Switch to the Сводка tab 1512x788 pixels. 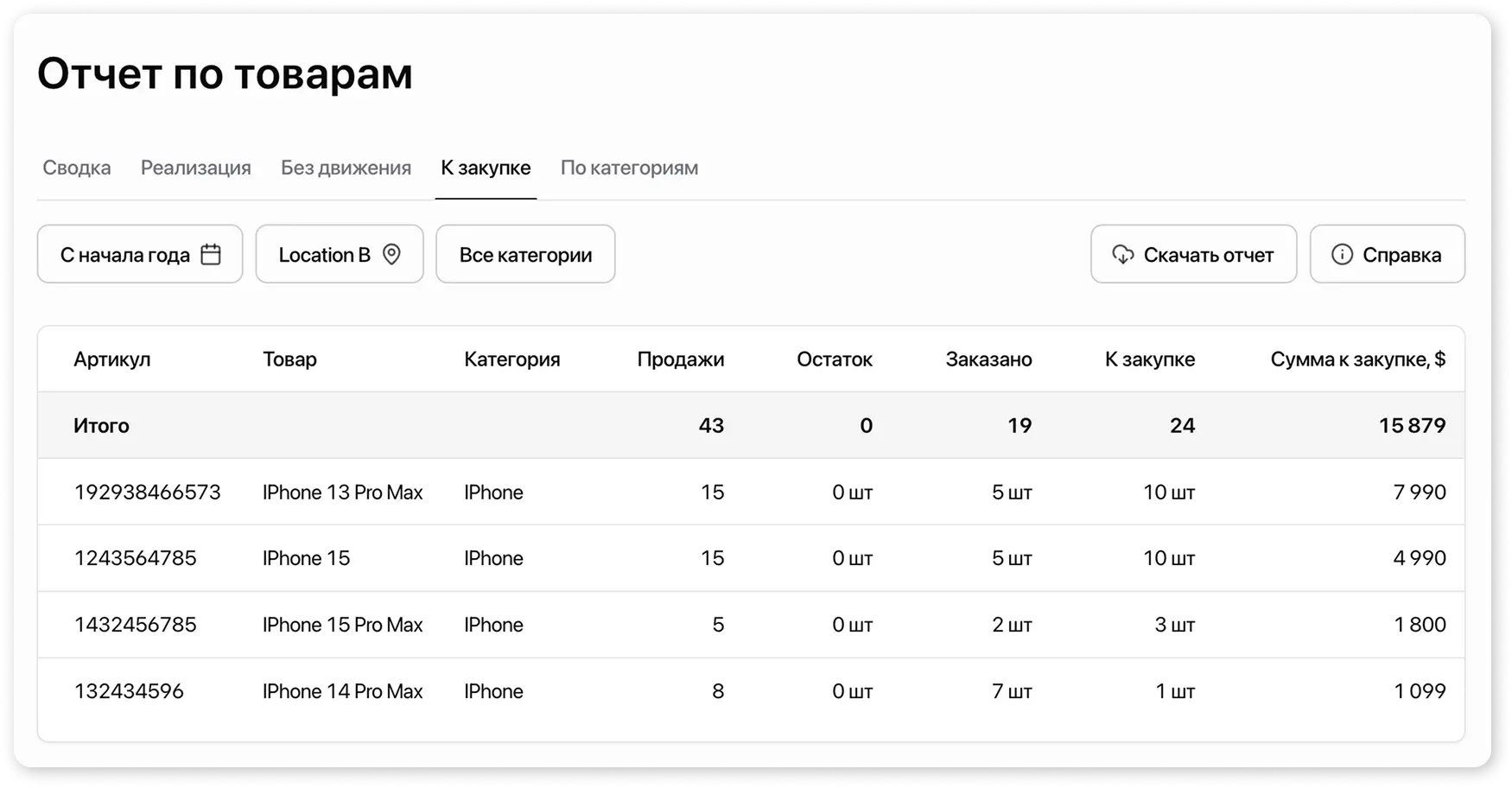pos(77,168)
